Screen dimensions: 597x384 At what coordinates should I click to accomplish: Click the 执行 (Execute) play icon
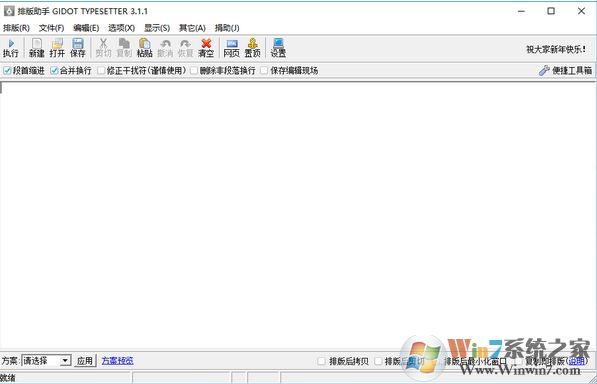11,43
